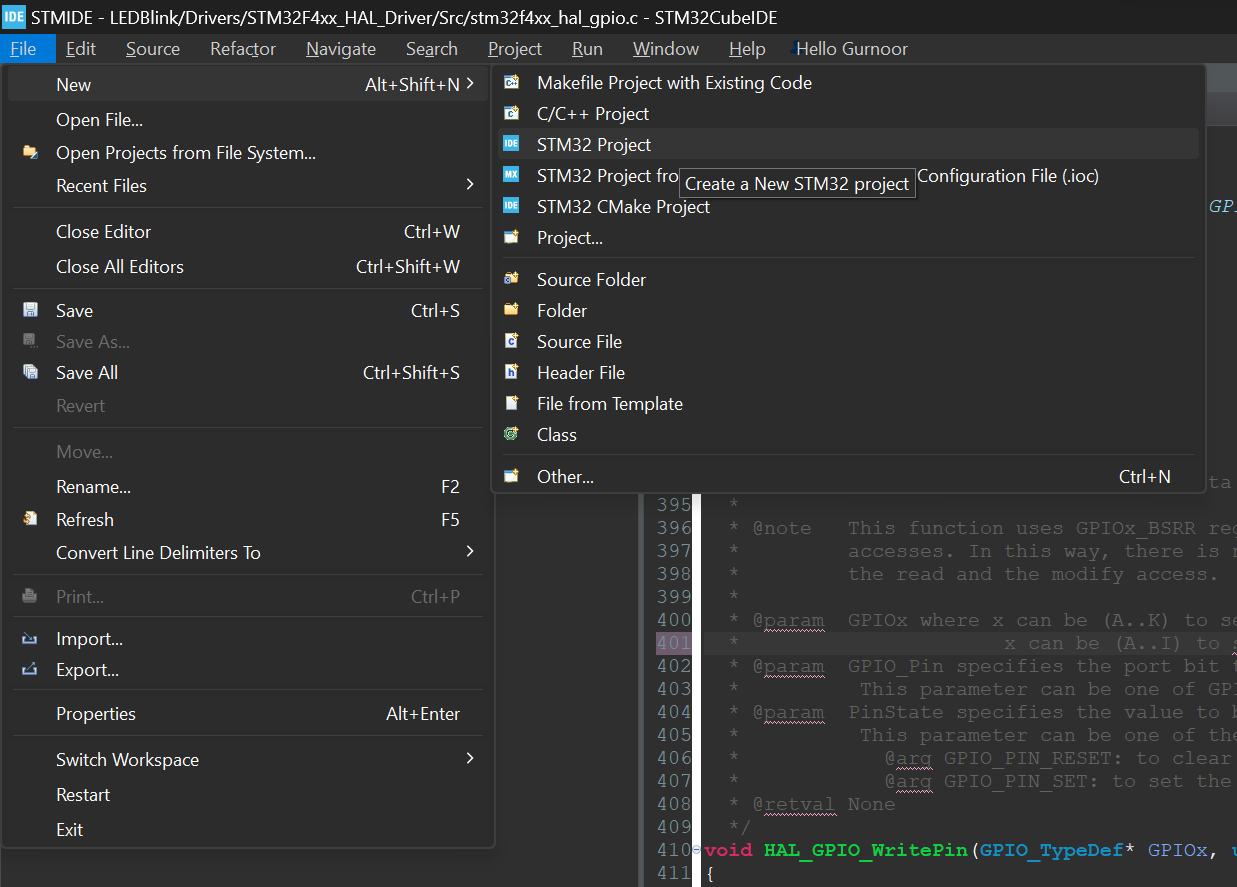Click the STM32 Project IDE icon
This screenshot has height=887, width=1237.
[x=513, y=144]
